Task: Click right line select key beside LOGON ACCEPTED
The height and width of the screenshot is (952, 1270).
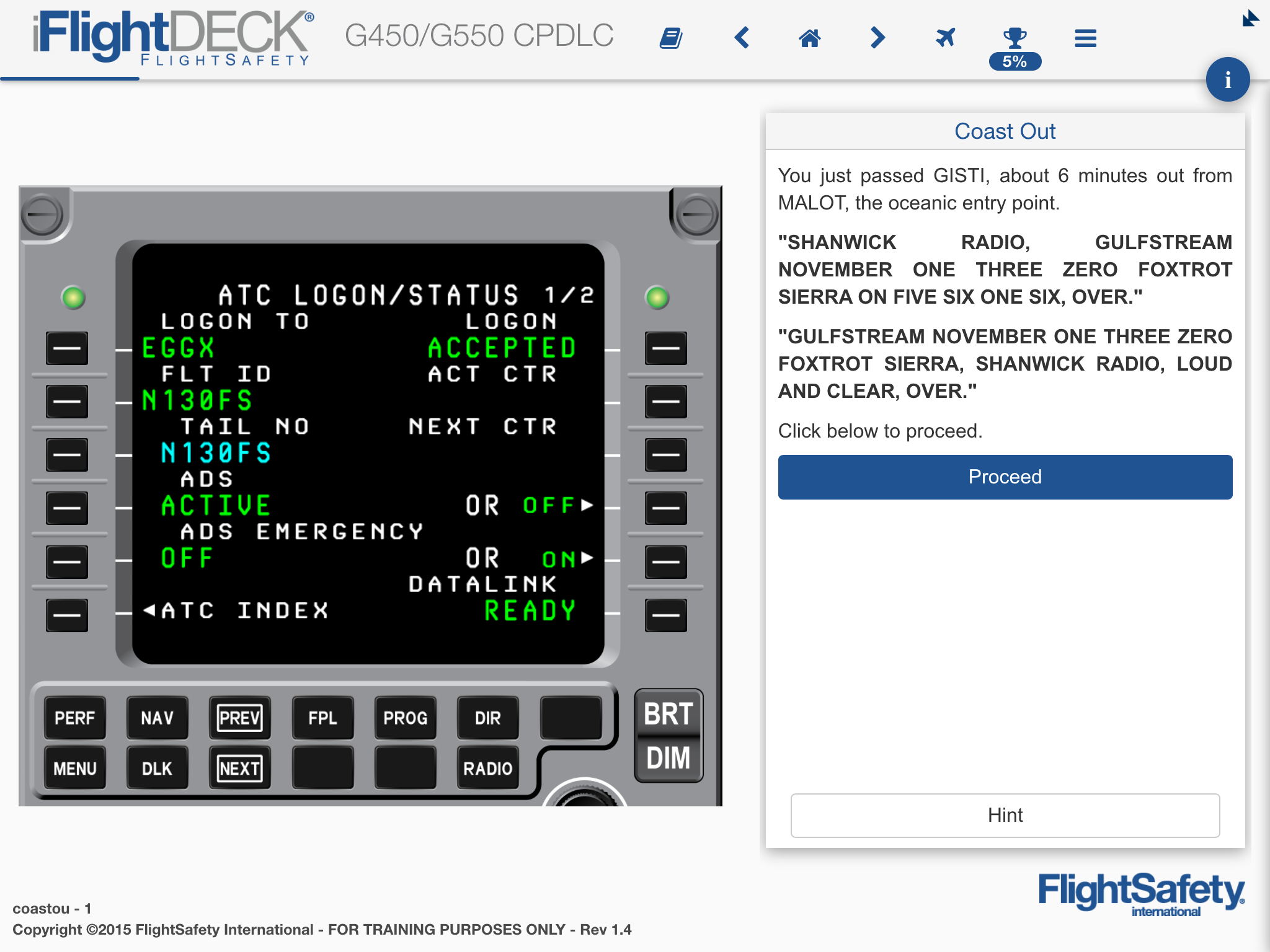Action: point(665,348)
